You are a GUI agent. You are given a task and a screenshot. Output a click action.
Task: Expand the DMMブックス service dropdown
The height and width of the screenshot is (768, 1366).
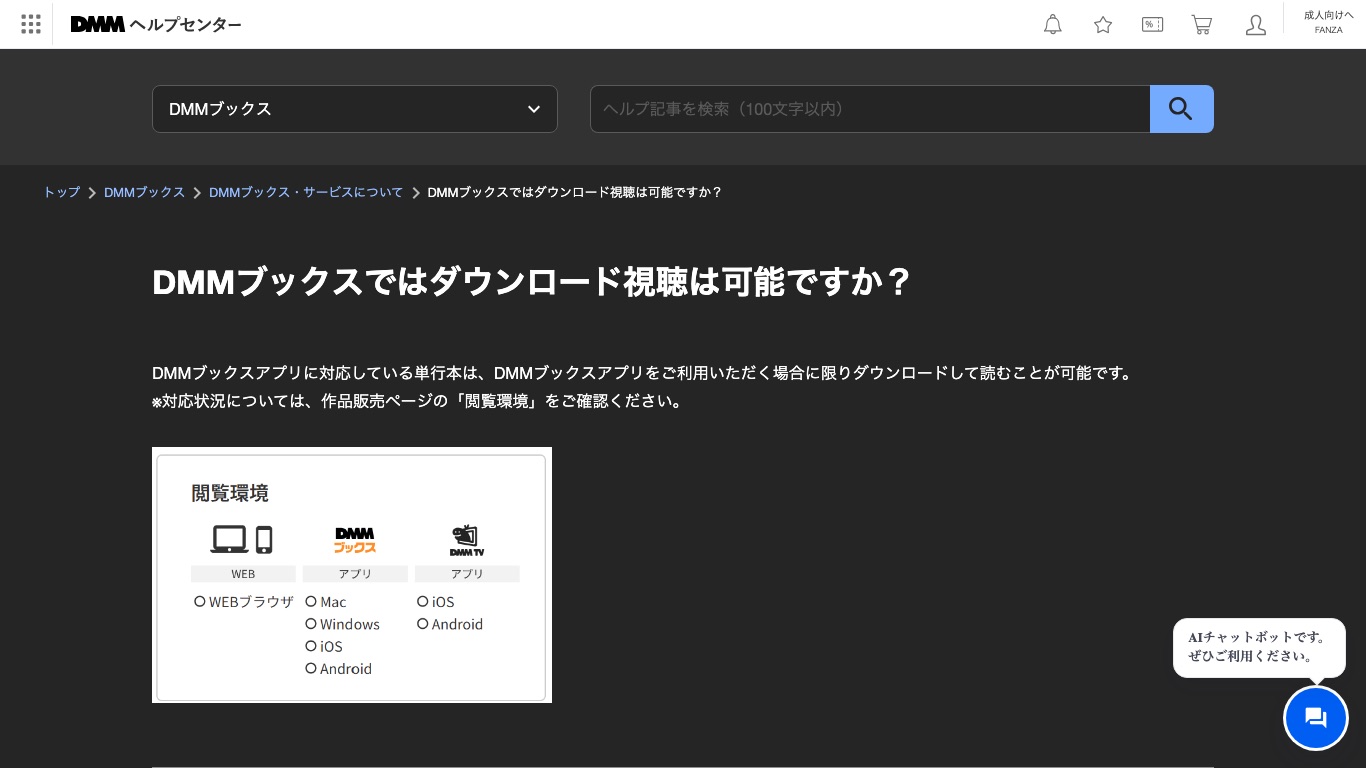(355, 109)
